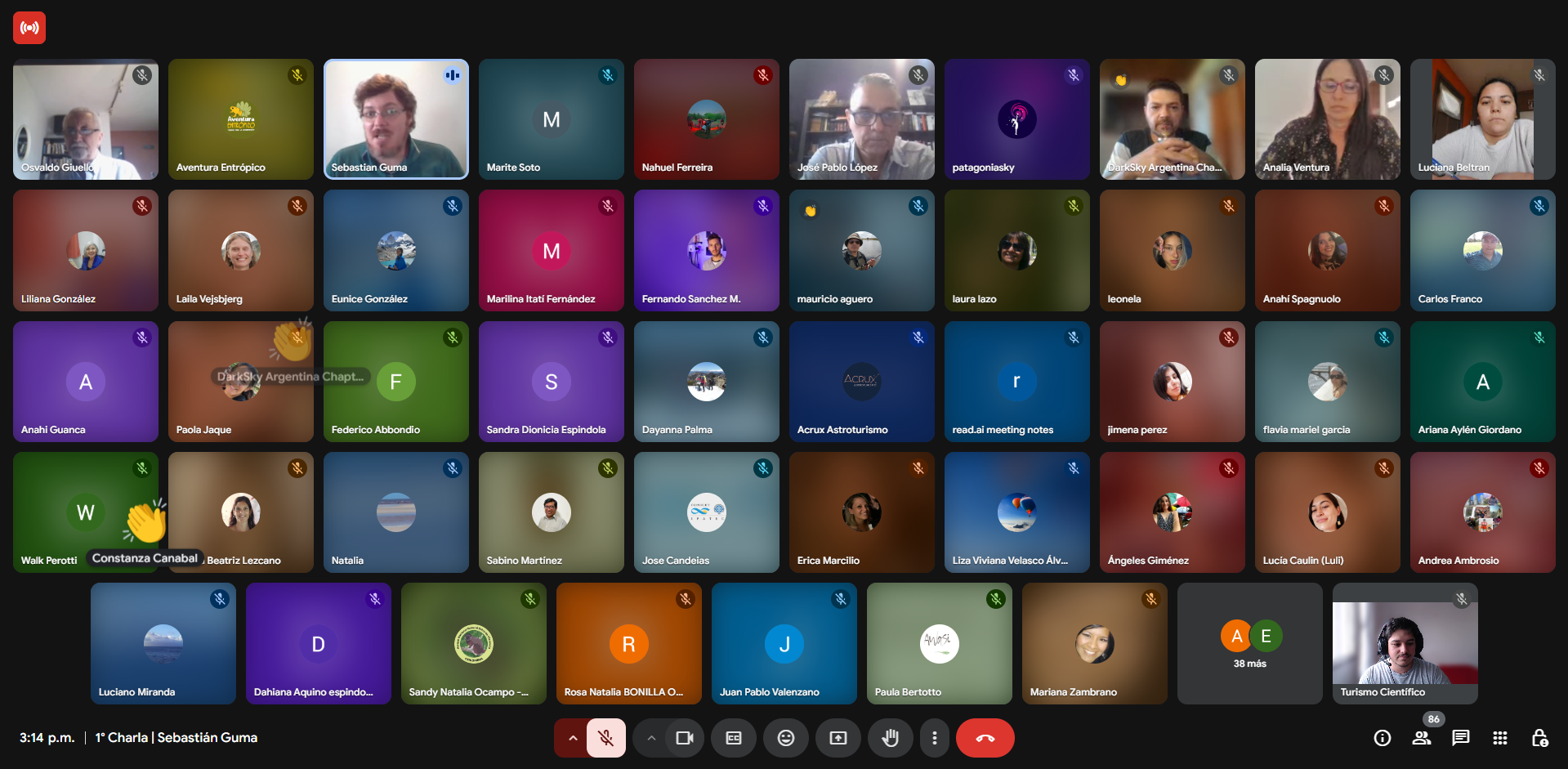Open the chat with everyone panel
The image size is (1568, 769).
[1460, 738]
